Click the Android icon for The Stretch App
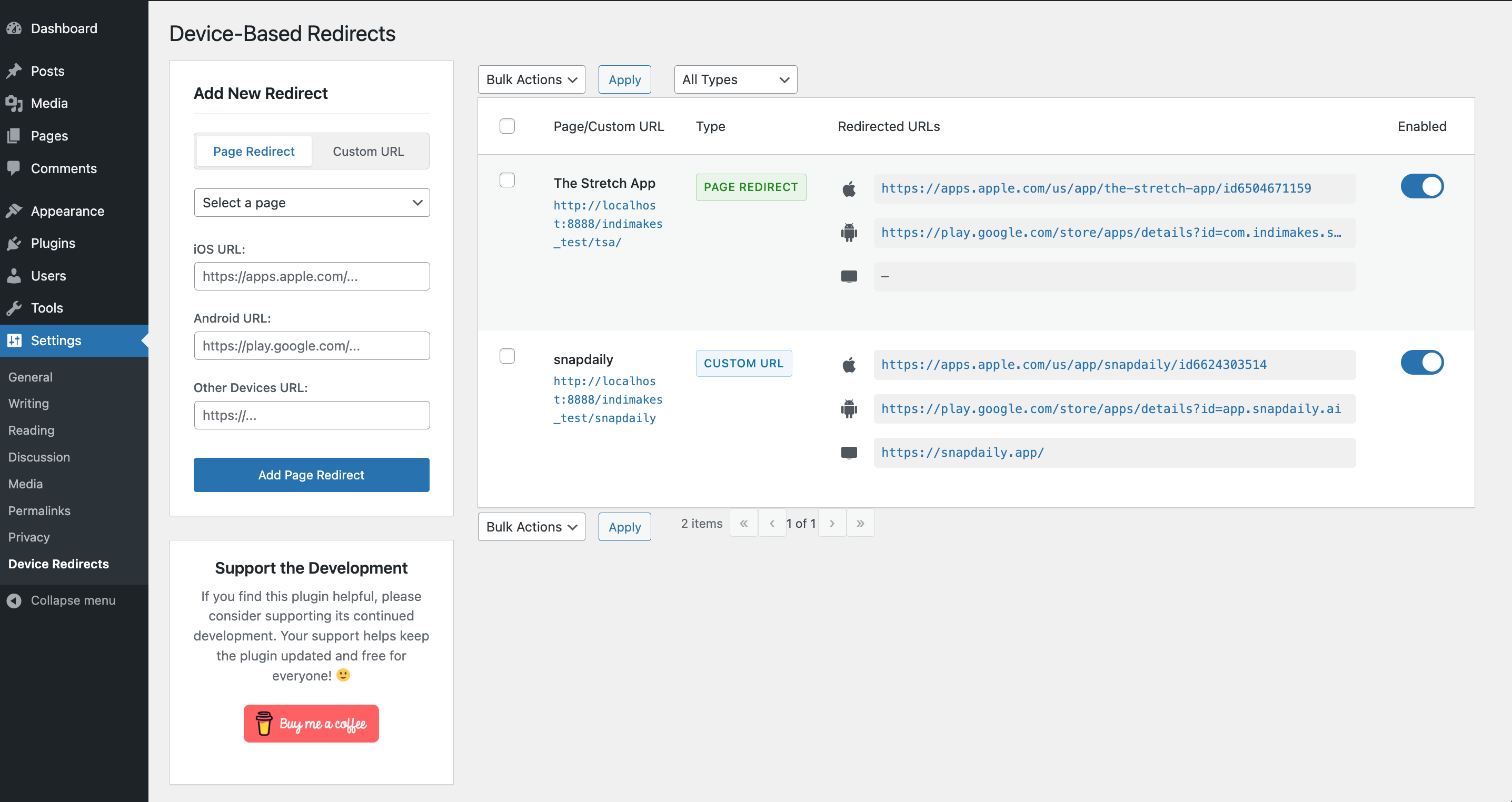Viewport: 1512px width, 802px height. [849, 232]
